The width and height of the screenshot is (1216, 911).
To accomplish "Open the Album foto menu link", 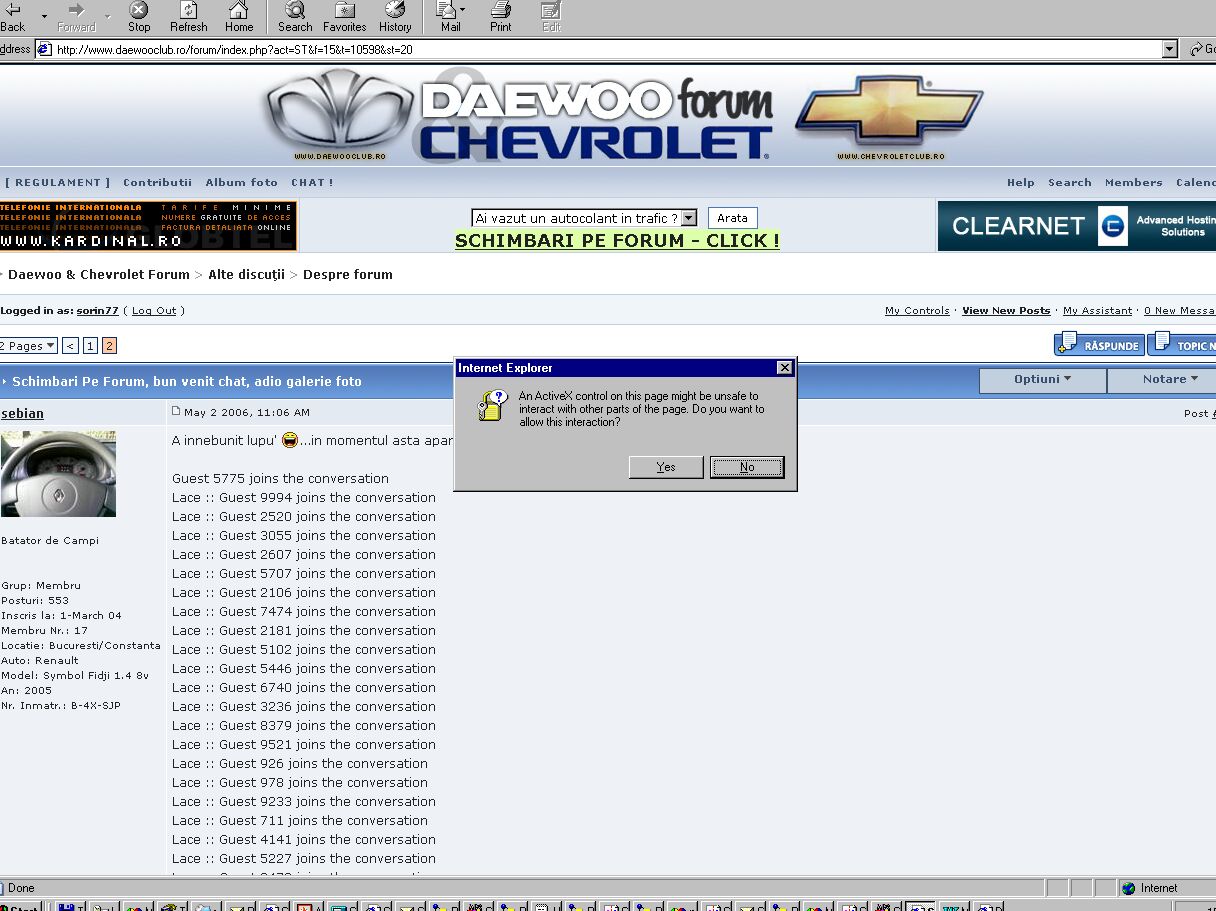I will click(x=241, y=182).
